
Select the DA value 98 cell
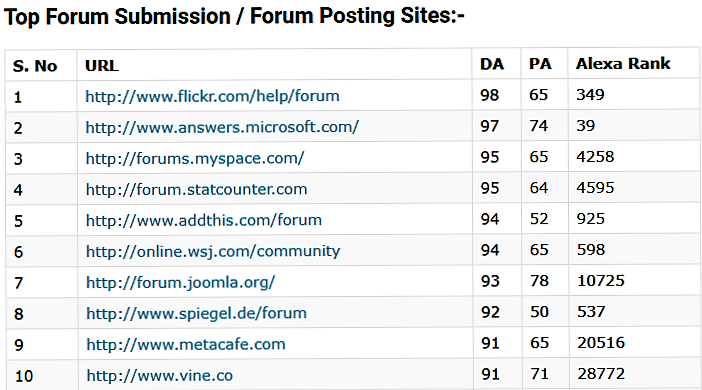pos(489,95)
